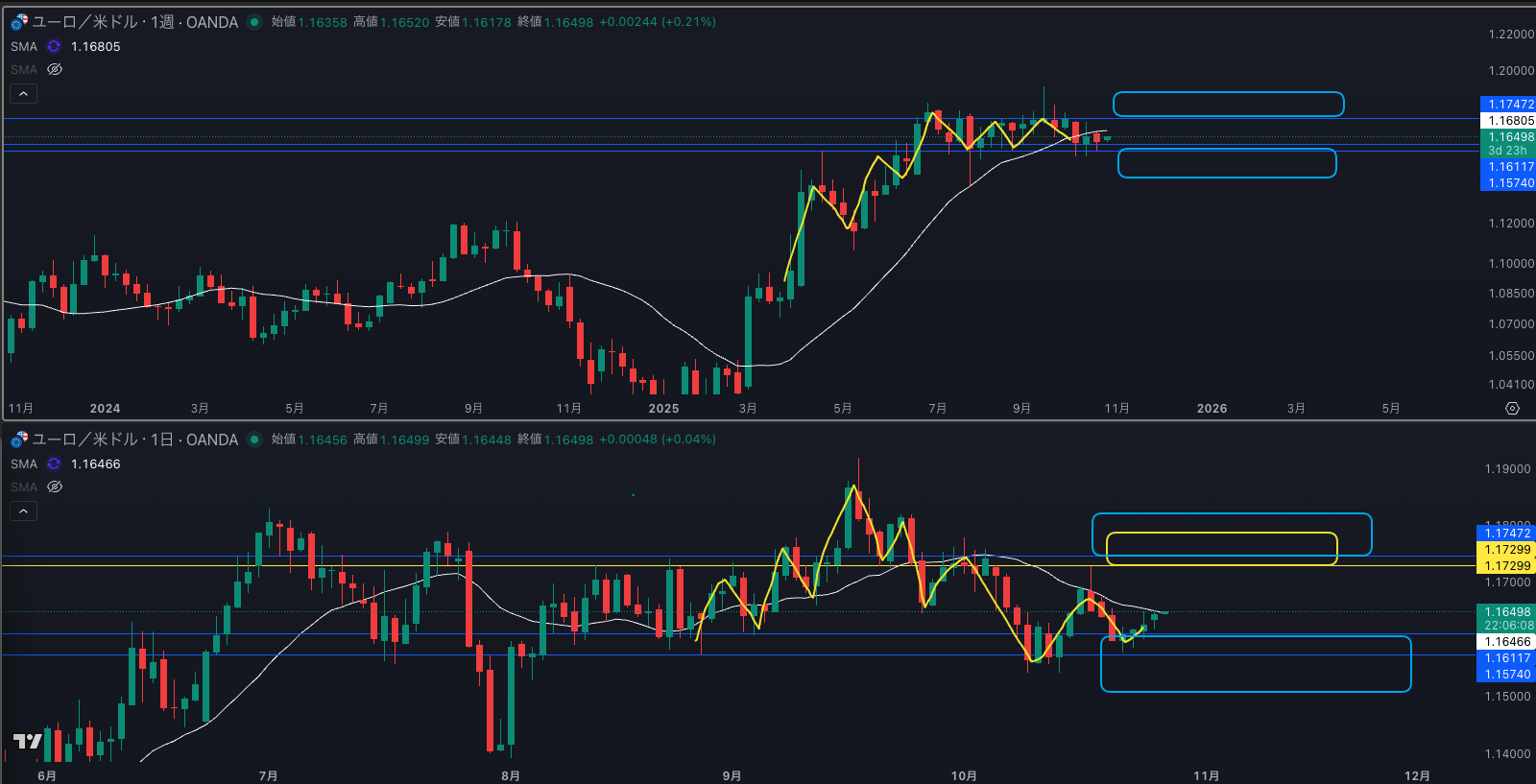Open symbol title ユーロ/米ドル 1週 OANDA
This screenshot has height=784, width=1536.
[x=134, y=22]
